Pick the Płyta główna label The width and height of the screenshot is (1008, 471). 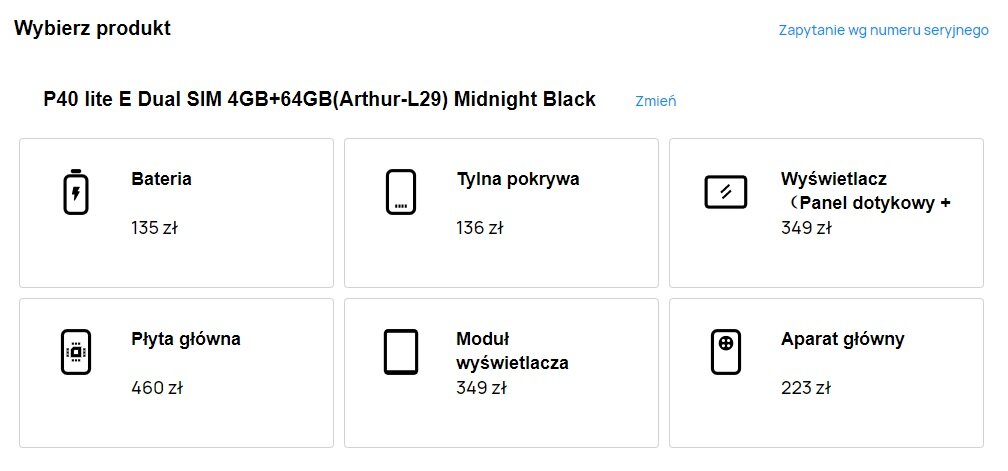pyautogui.click(x=186, y=339)
